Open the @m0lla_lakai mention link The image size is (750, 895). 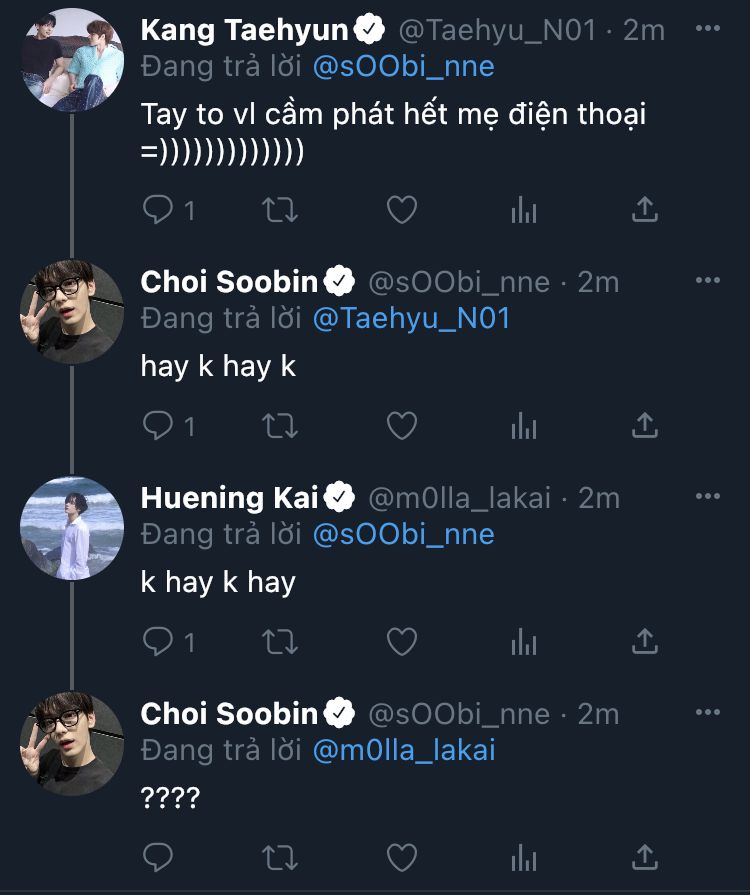pos(406,750)
